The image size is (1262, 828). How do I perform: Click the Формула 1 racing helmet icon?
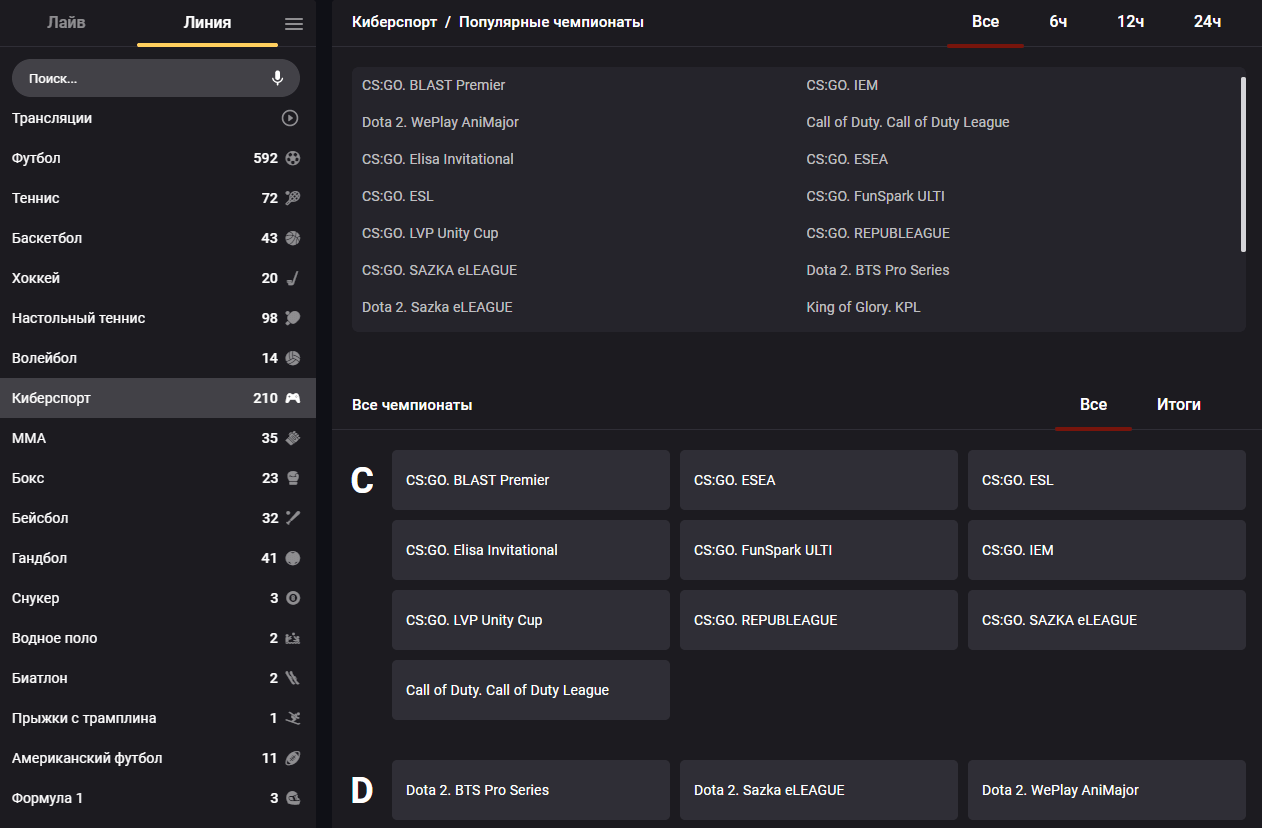(293, 798)
